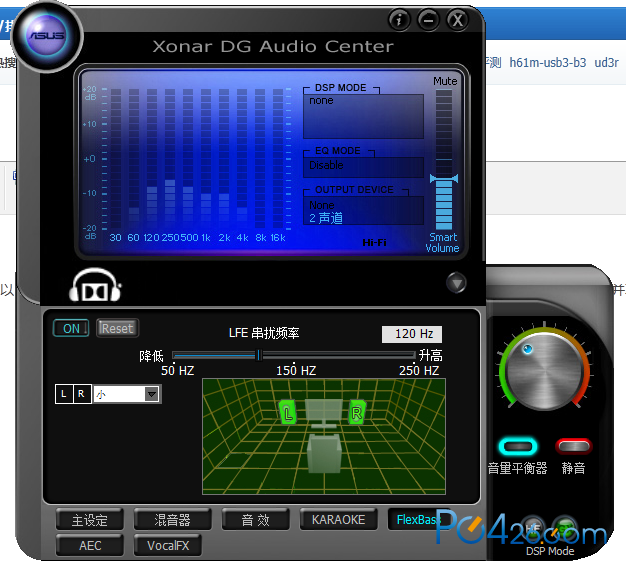The height and width of the screenshot is (563, 626).
Task: Click the subwoofer box in the room view
Action: tap(324, 454)
